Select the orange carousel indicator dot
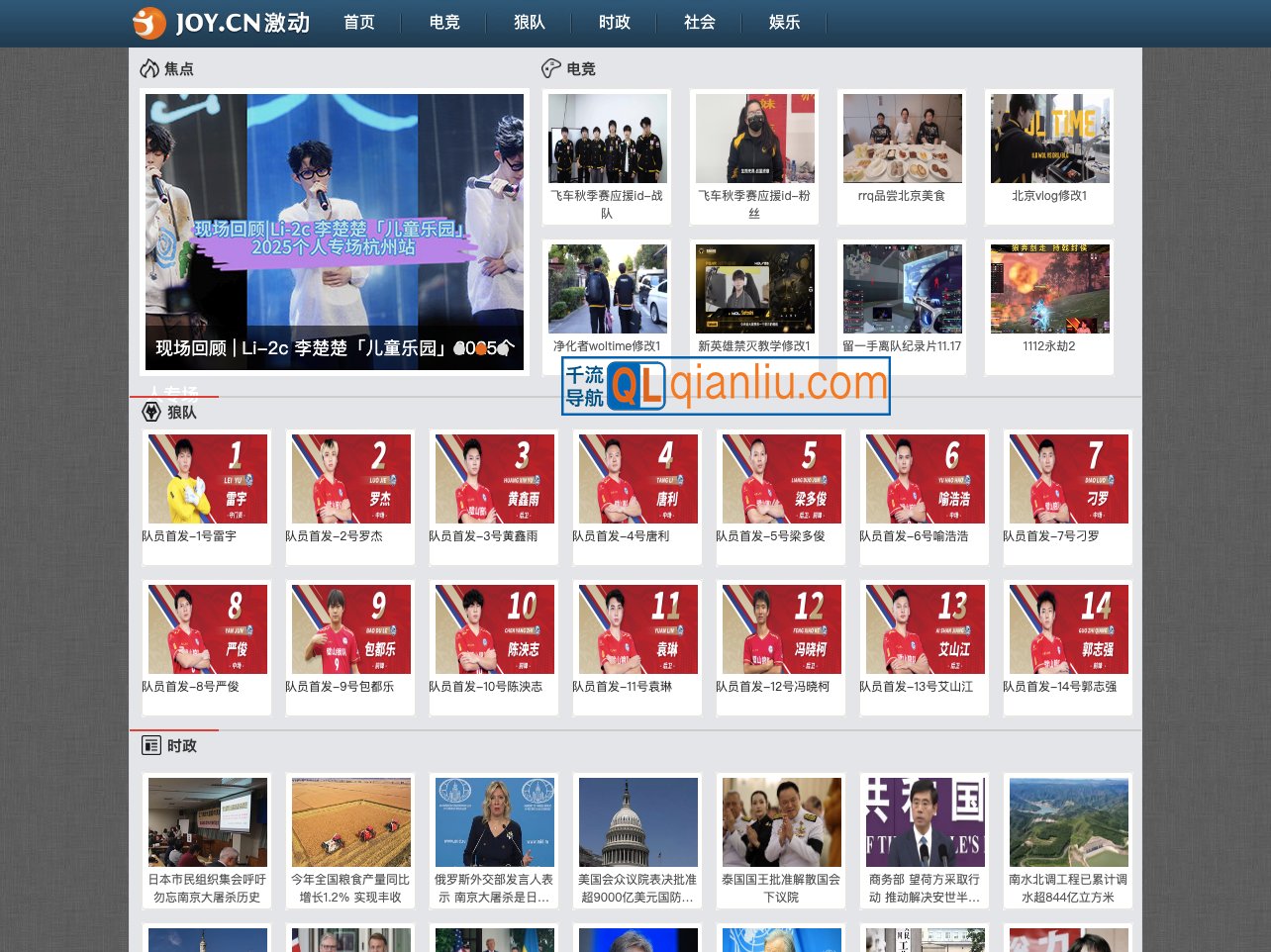This screenshot has width=1271, height=952. click(481, 348)
